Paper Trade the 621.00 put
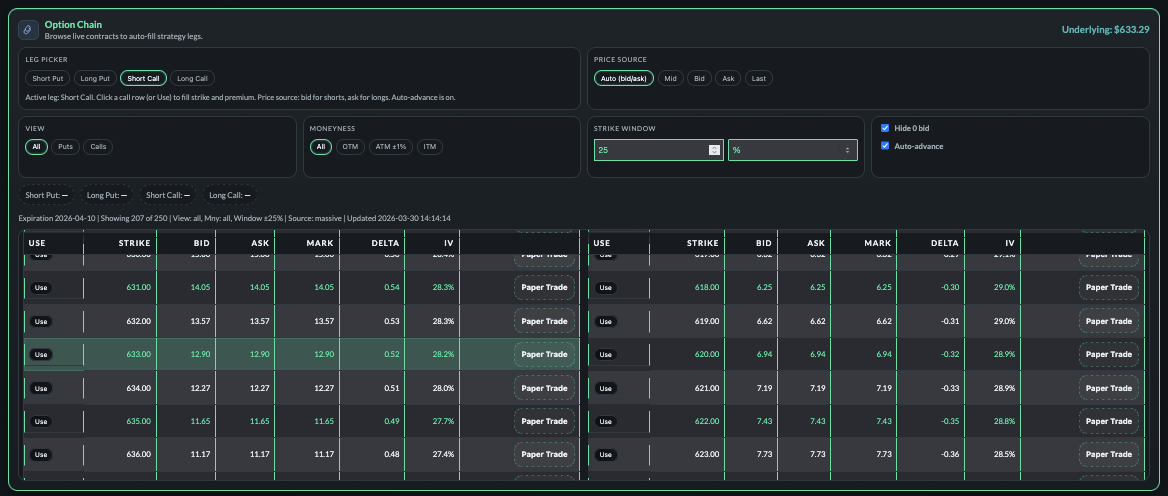 1109,388
